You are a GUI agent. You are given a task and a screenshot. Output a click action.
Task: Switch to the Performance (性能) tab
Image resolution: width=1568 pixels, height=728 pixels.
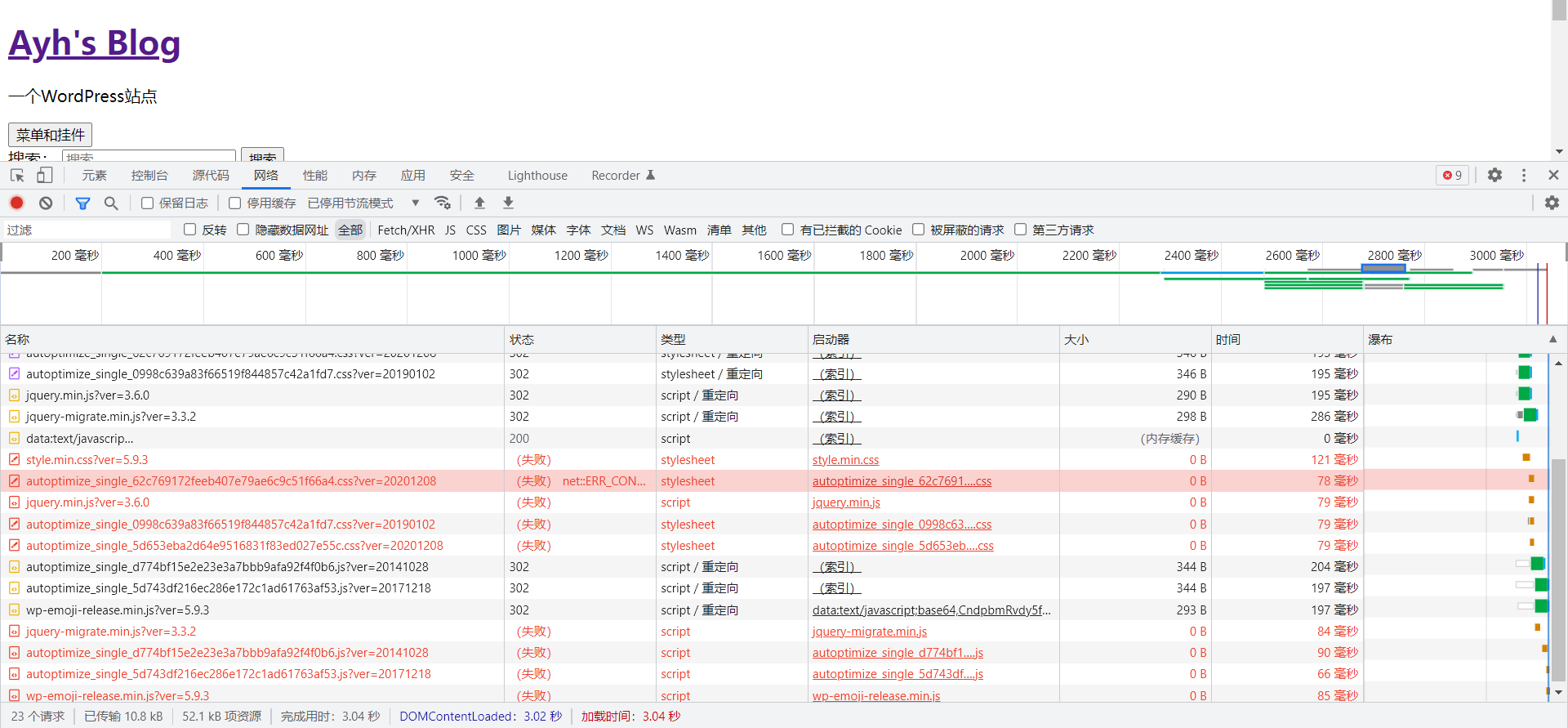tap(315, 175)
